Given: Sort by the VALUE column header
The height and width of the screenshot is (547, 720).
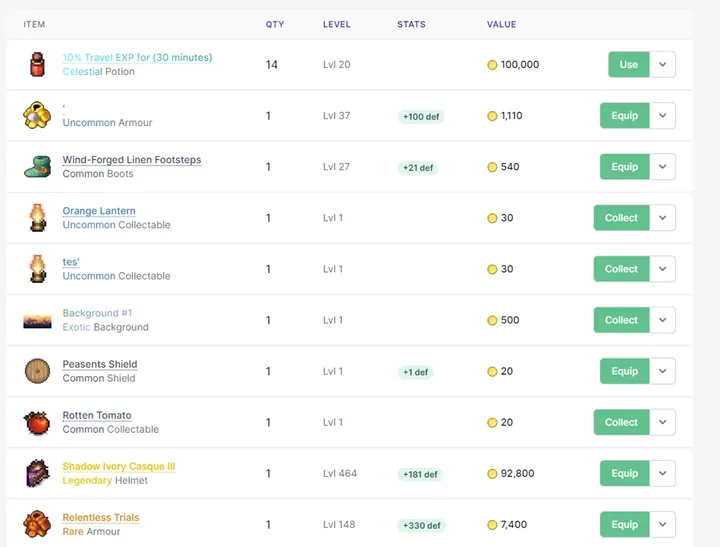Looking at the screenshot, I should point(501,24).
